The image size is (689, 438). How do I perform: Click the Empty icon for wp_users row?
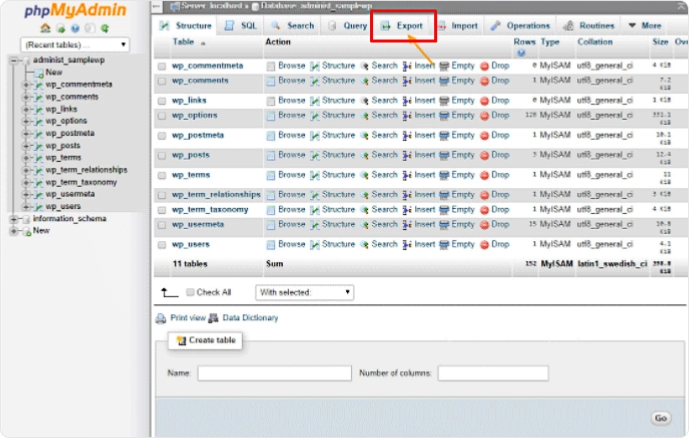tap(444, 245)
